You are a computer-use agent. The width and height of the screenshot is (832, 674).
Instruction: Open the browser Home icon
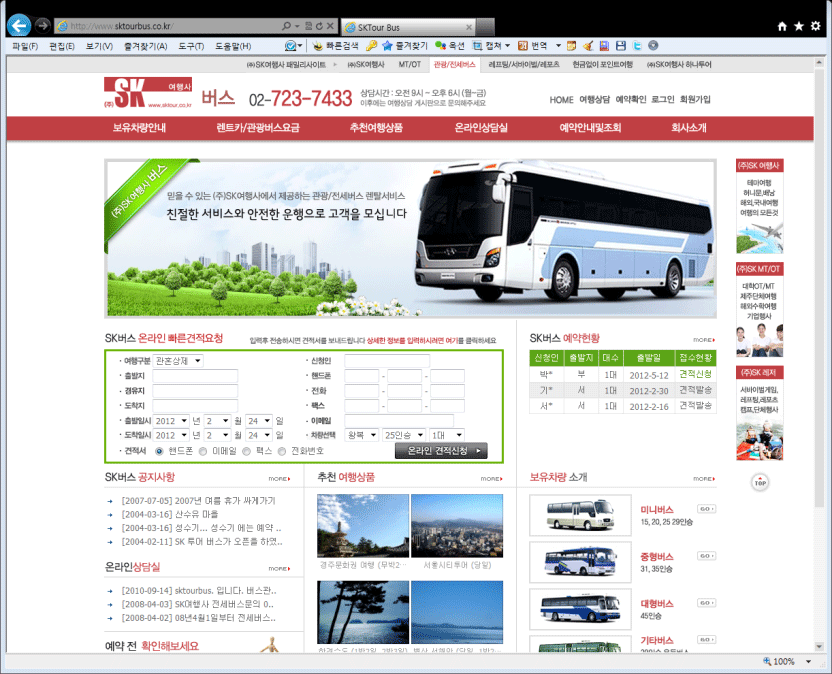(x=782, y=26)
